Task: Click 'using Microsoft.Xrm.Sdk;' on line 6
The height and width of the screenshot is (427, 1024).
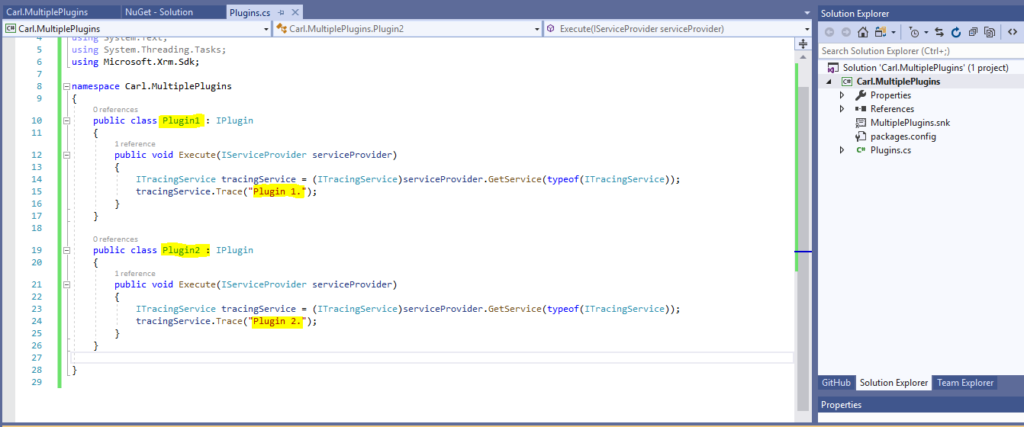Action: 135,62
